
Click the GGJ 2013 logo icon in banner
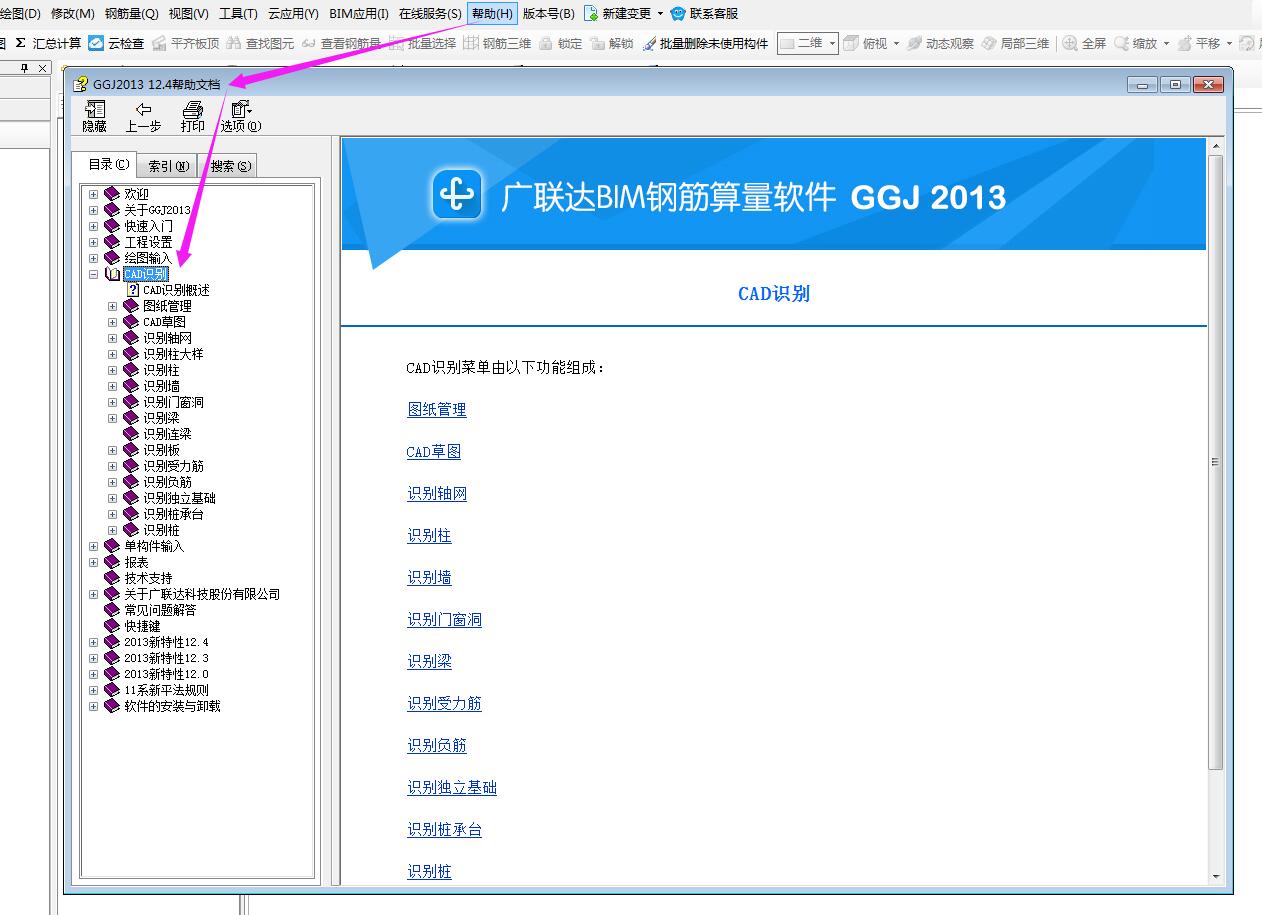point(457,194)
